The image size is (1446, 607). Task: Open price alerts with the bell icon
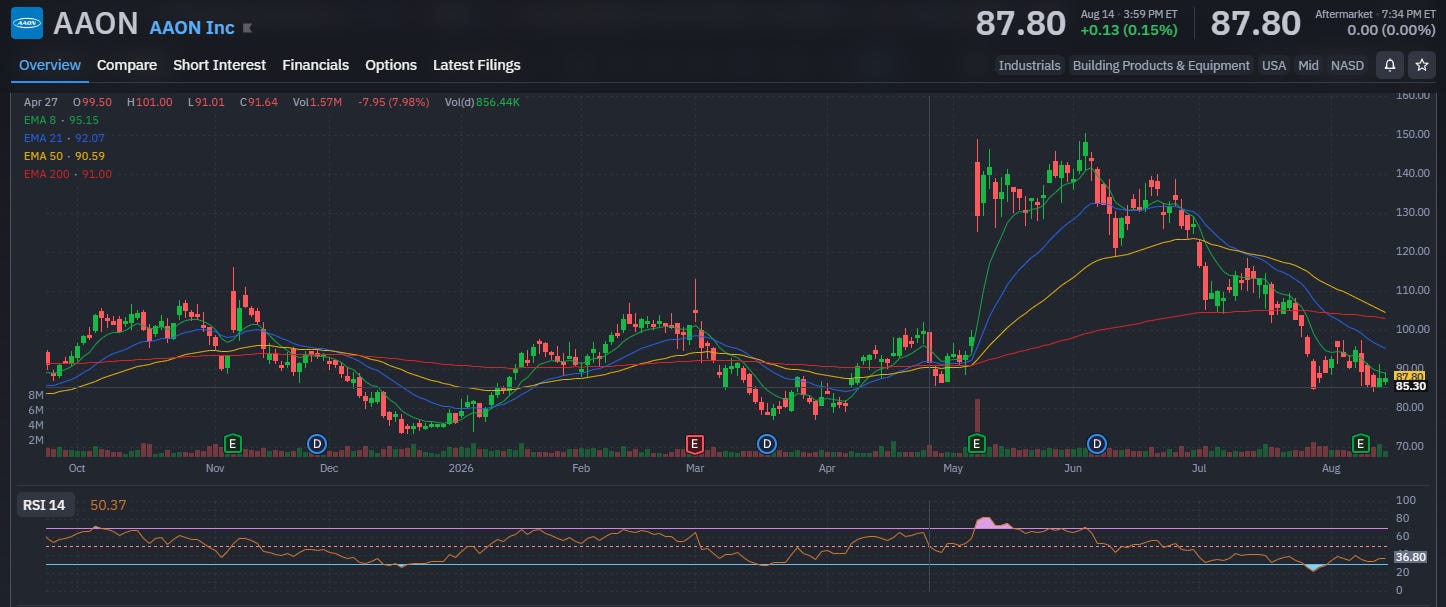[x=1389, y=65]
